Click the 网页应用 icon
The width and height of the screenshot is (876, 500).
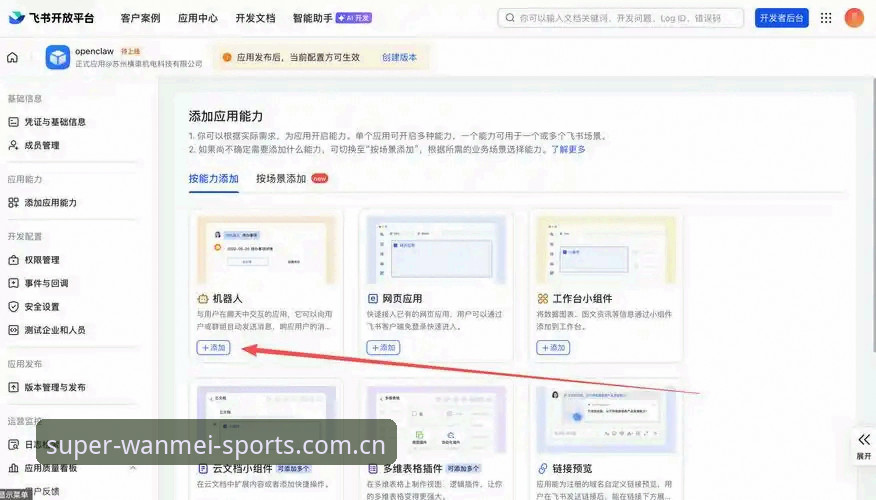373,299
